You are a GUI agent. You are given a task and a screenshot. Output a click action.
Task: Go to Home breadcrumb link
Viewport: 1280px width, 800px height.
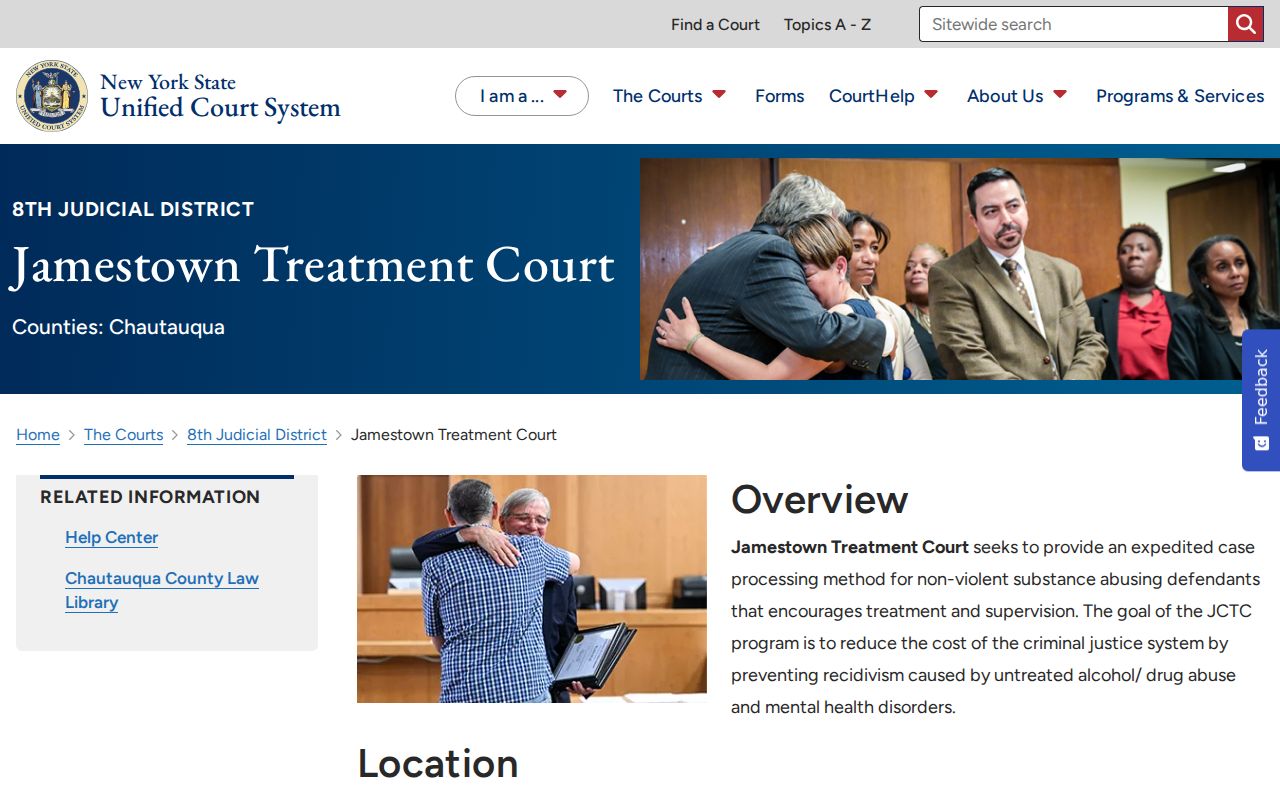[38, 435]
